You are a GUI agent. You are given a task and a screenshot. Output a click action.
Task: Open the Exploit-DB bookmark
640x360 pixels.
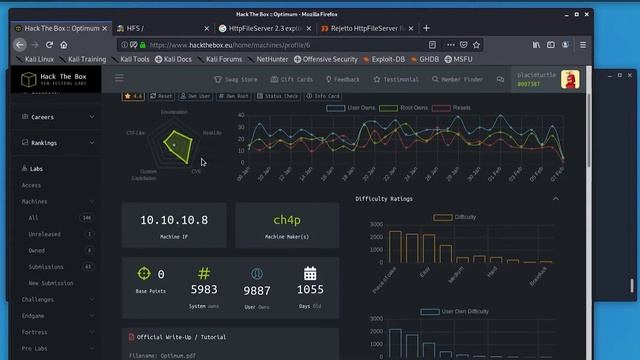coord(384,59)
